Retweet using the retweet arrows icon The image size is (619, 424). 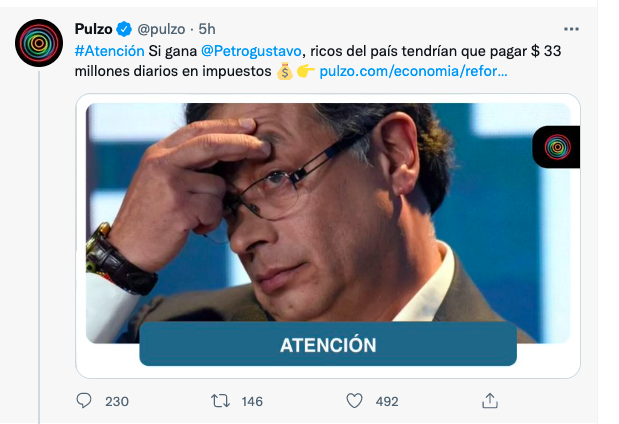tap(220, 401)
